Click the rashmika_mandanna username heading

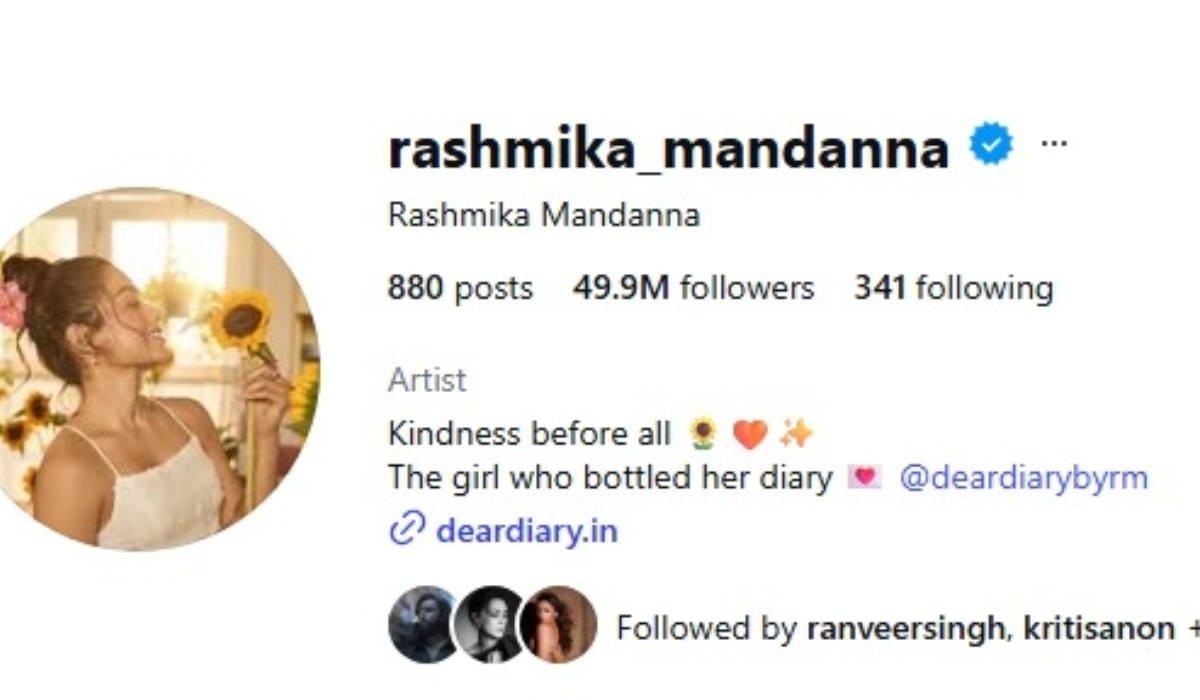[668, 148]
